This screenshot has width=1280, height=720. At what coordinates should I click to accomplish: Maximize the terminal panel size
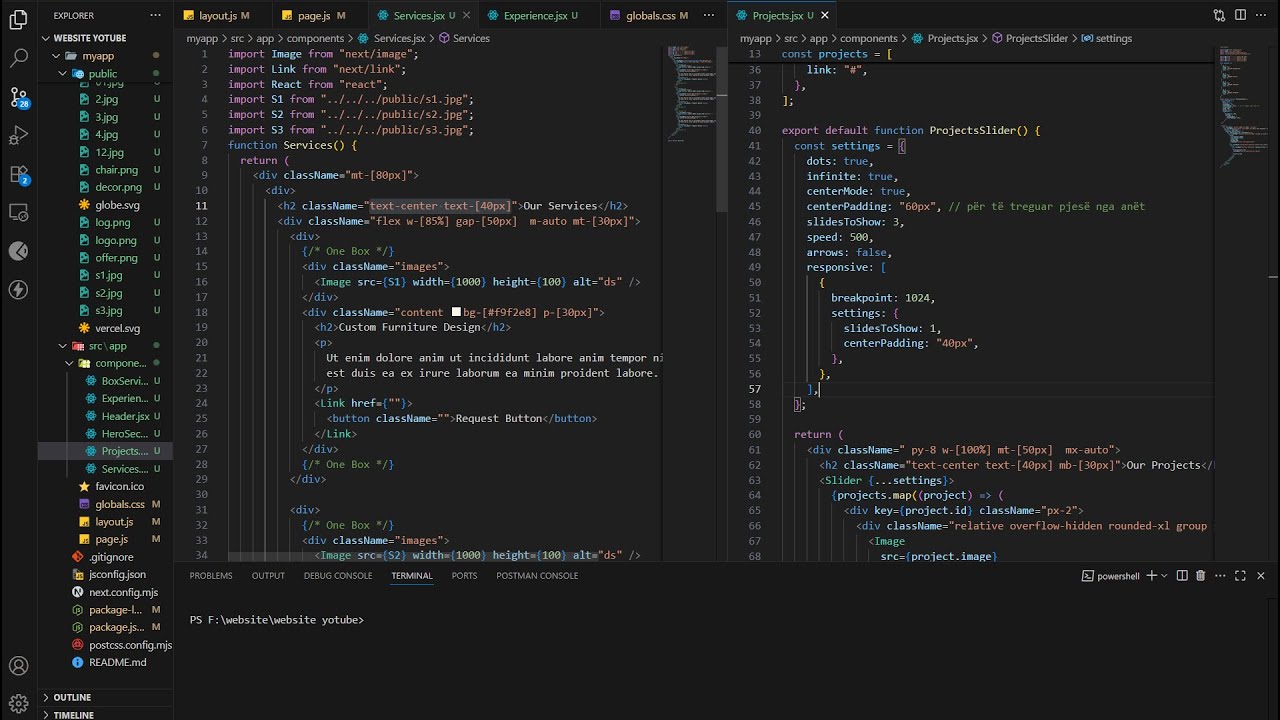coord(1241,576)
